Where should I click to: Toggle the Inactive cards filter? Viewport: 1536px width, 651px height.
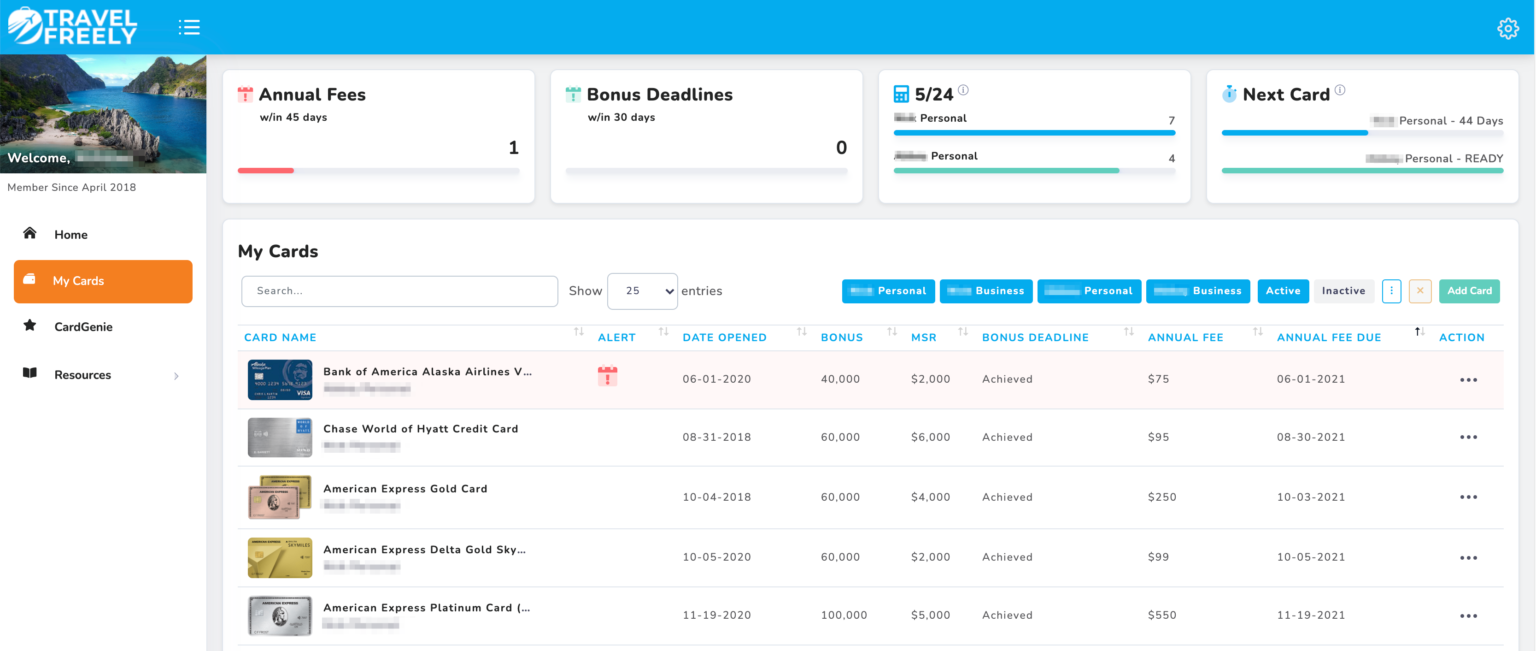pyautogui.click(x=1343, y=291)
